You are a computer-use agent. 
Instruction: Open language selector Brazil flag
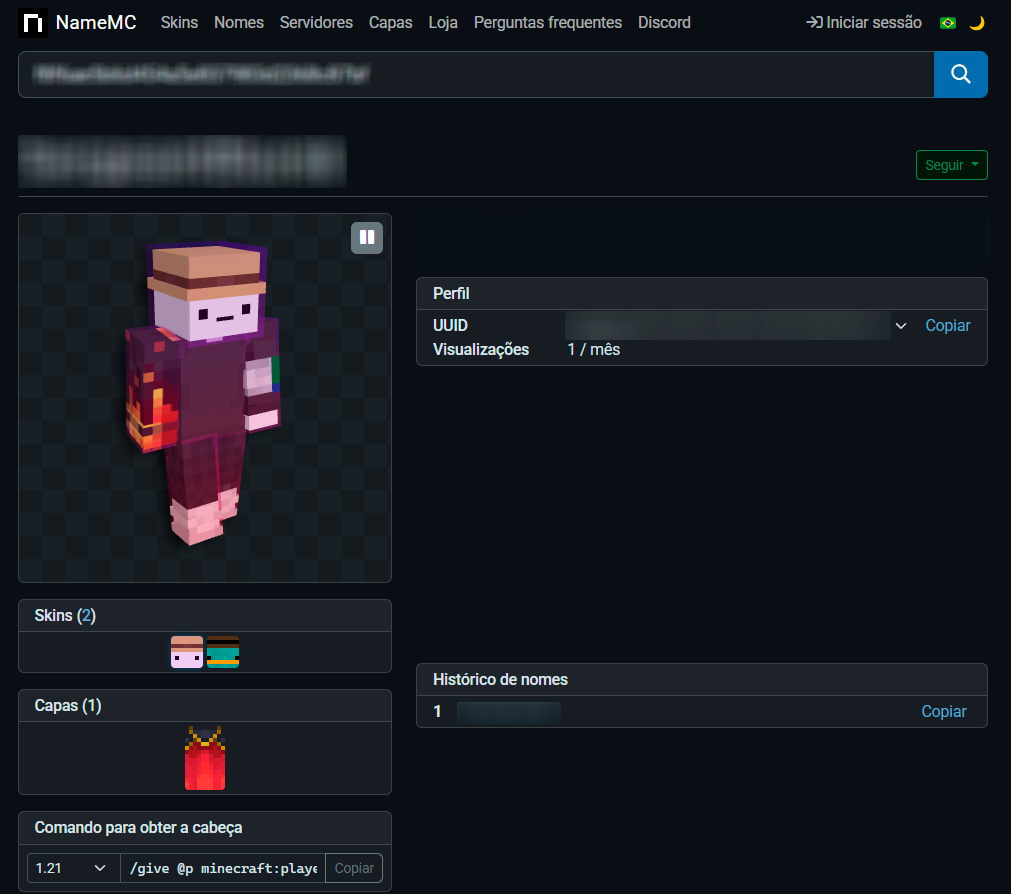click(x=948, y=23)
